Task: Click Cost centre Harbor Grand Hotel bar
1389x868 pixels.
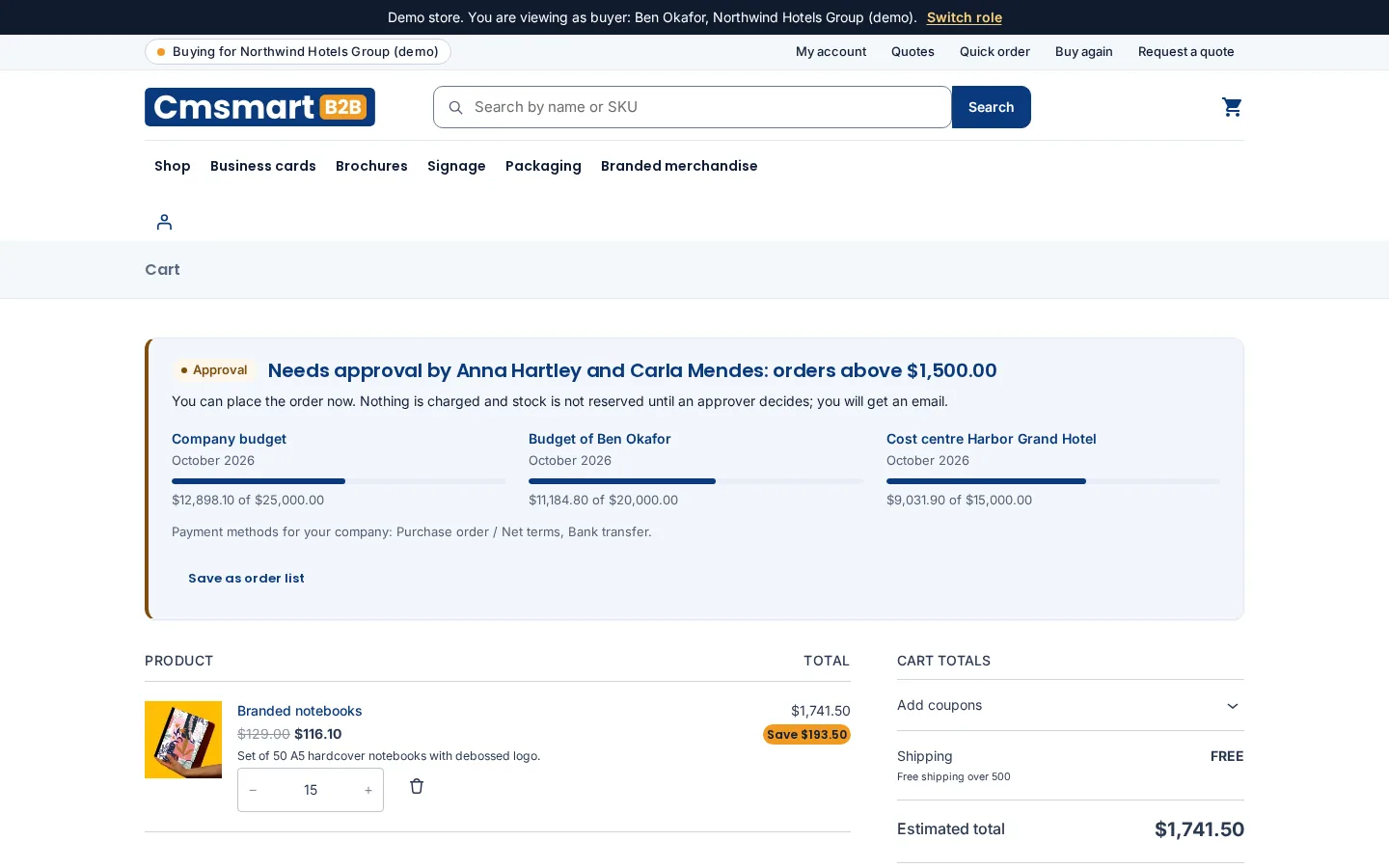Action: click(1053, 481)
